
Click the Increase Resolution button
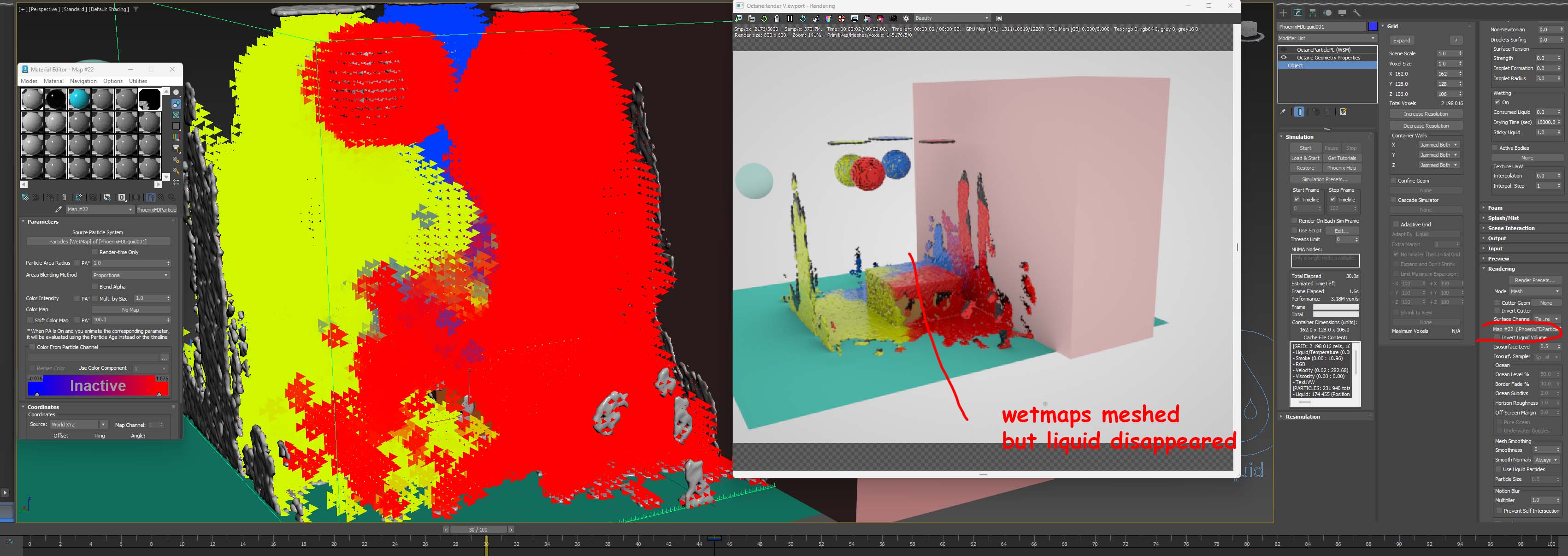point(1426,114)
